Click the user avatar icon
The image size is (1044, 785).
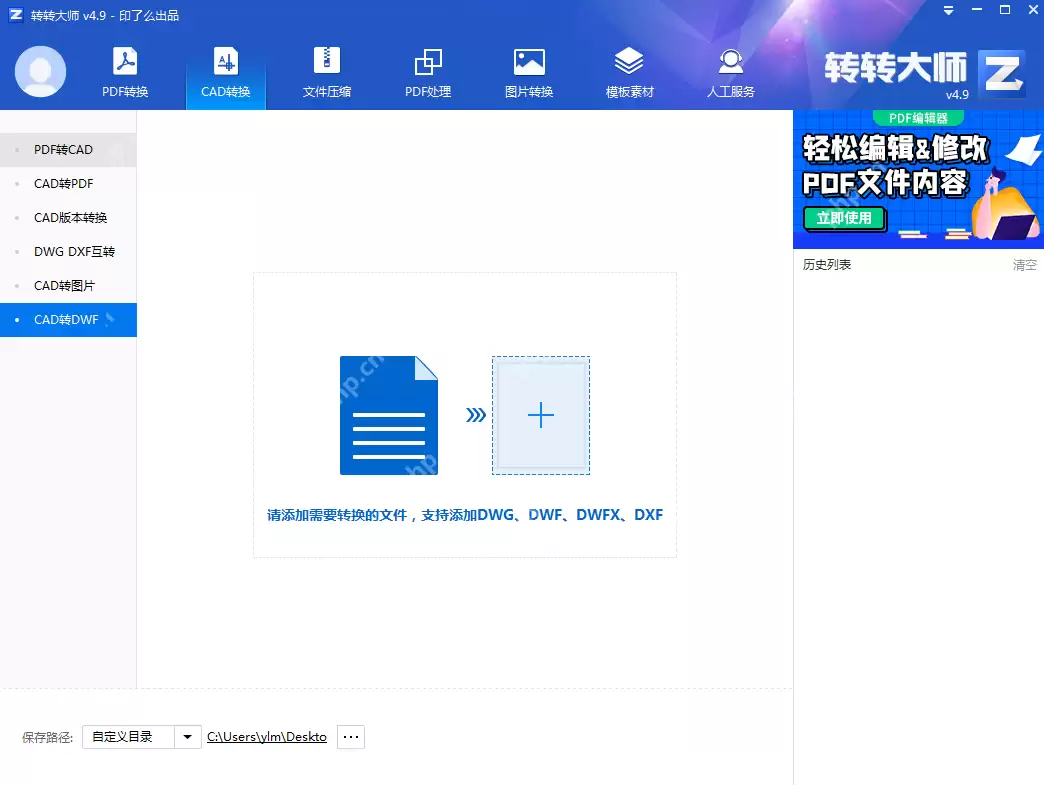(40, 70)
